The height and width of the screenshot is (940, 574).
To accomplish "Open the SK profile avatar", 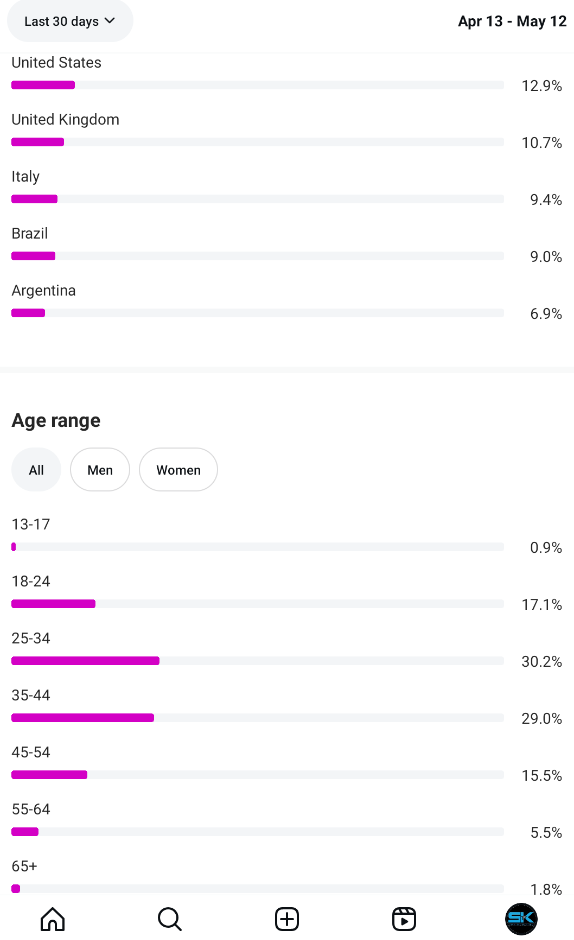I will (x=521, y=919).
